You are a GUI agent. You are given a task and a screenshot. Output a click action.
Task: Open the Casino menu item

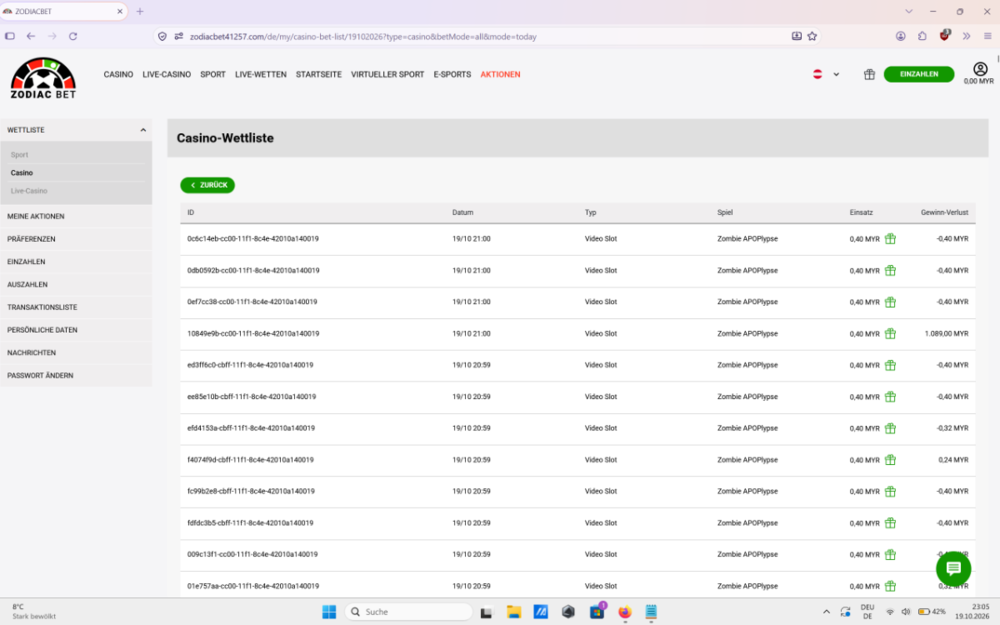(x=119, y=75)
